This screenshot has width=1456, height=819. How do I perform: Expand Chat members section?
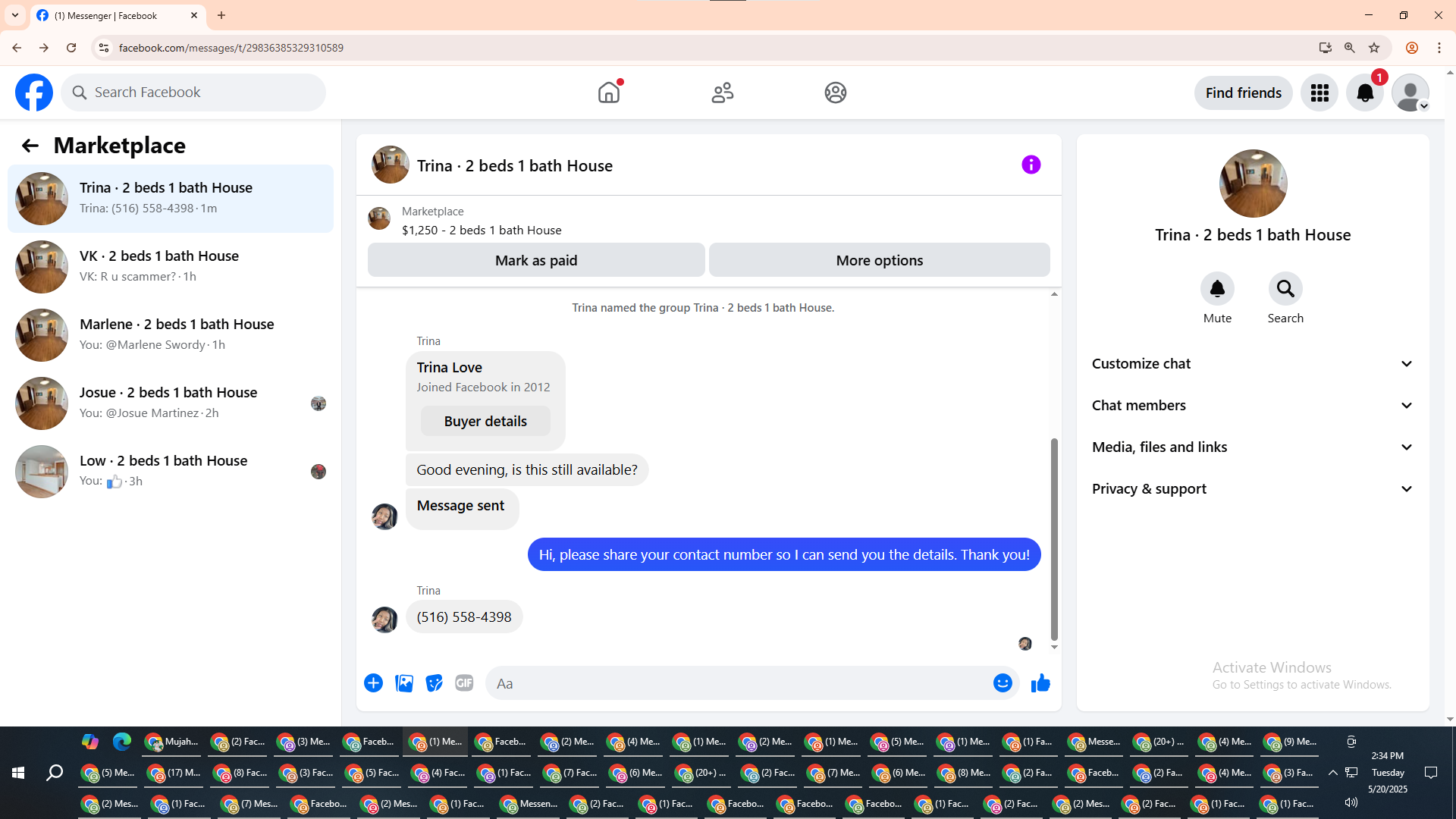1253,406
